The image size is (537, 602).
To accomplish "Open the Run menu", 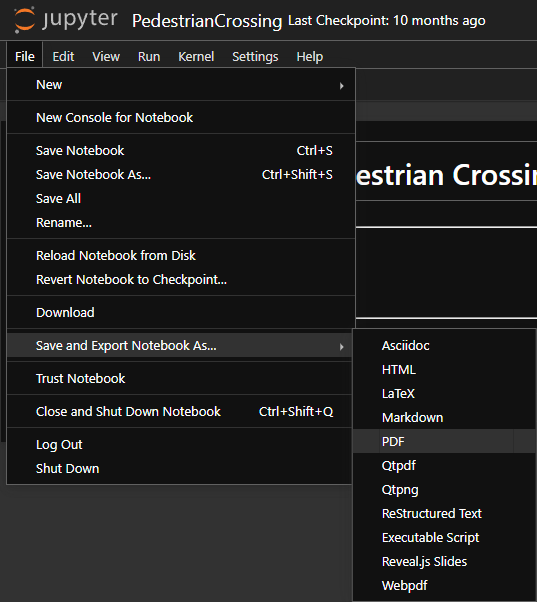I will (x=149, y=56).
